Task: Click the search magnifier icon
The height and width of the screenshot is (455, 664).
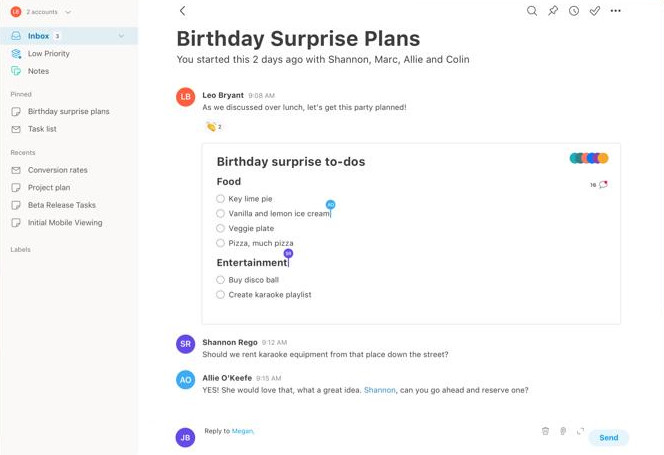Action: (532, 11)
